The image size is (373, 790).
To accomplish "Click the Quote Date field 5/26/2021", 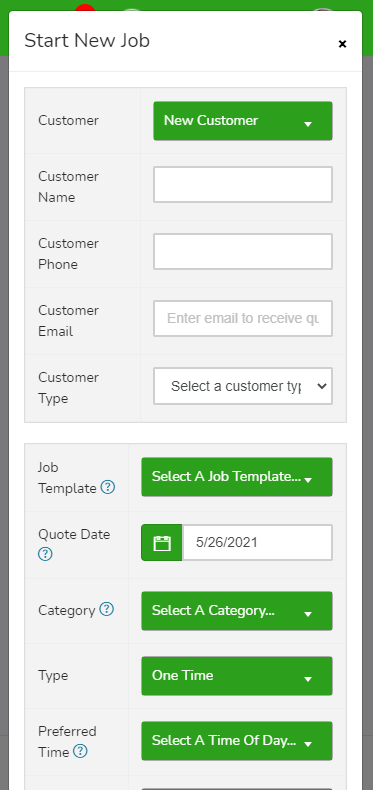I will click(257, 543).
